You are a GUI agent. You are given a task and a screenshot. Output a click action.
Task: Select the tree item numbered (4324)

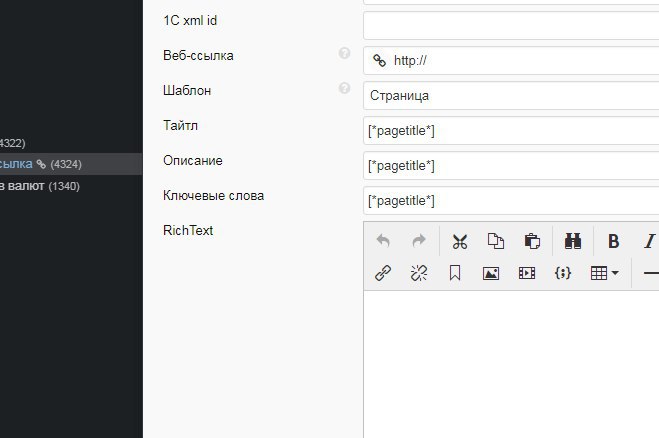pos(40,164)
